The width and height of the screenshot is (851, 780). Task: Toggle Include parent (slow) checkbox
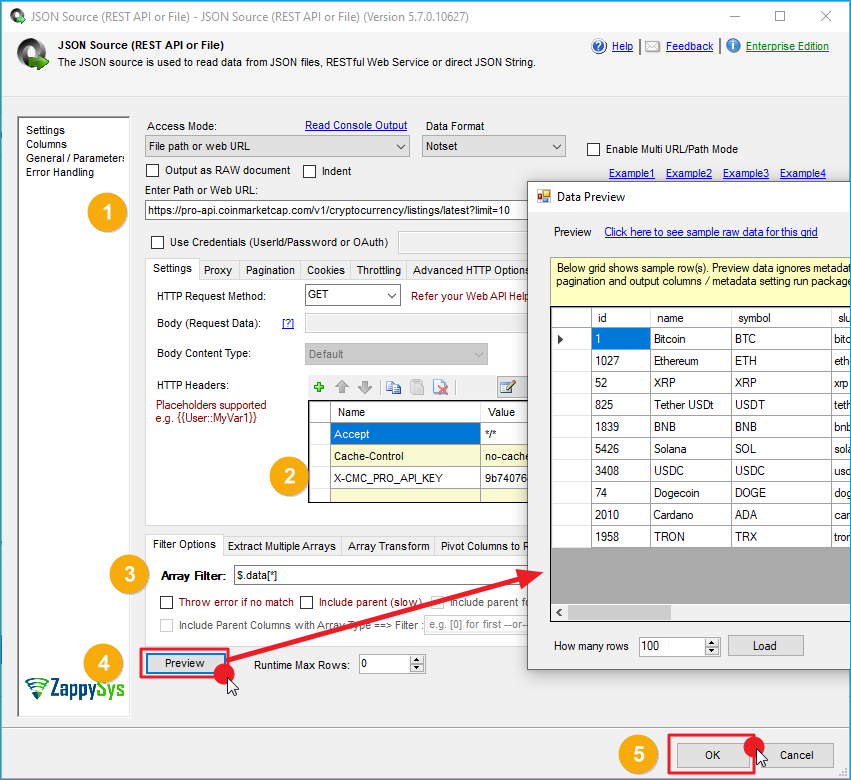coord(307,603)
